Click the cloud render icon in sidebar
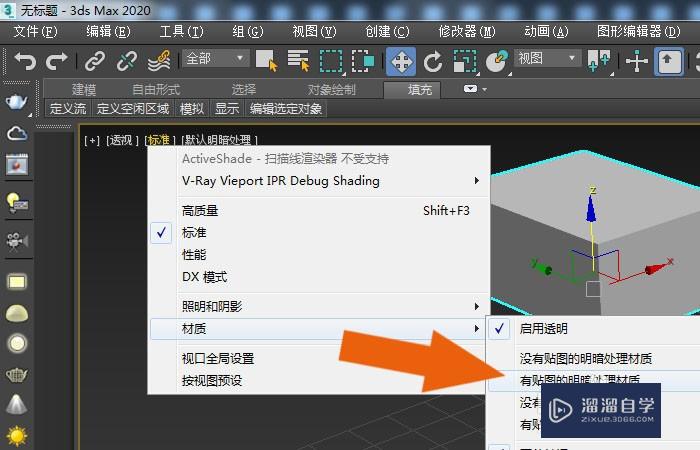This screenshot has height=450, width=700. click(17, 133)
